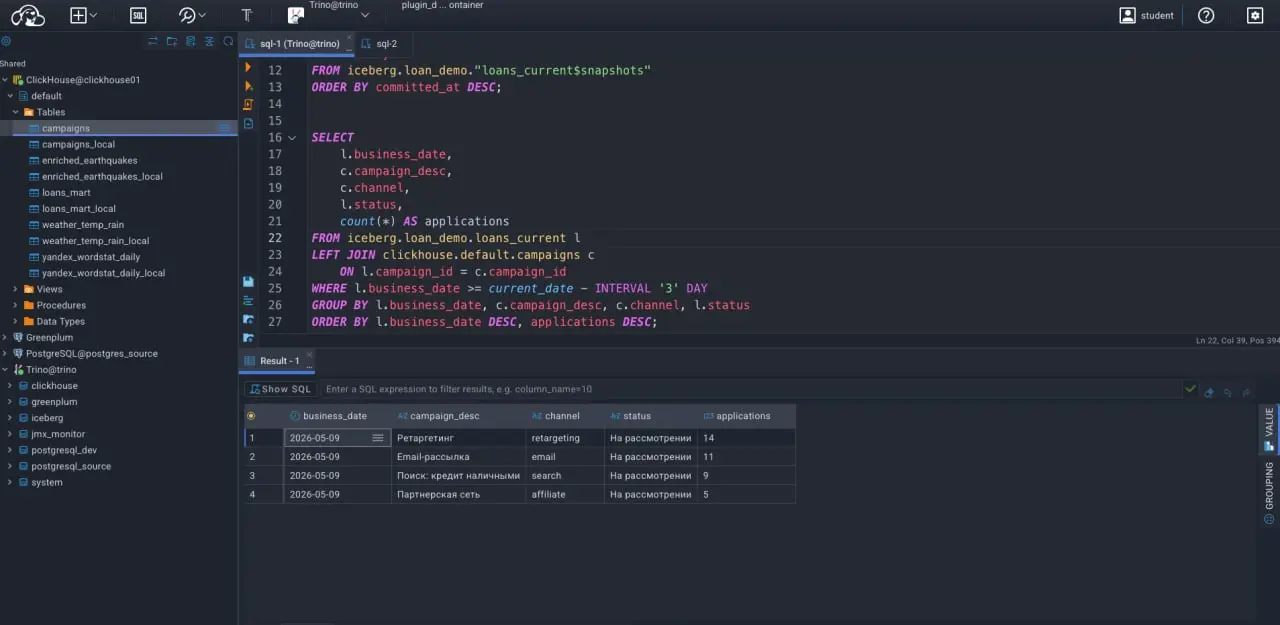The image size is (1280, 625).
Task: Expand the PostgreSQL@postgres_source connection
Action: [x=5, y=353]
